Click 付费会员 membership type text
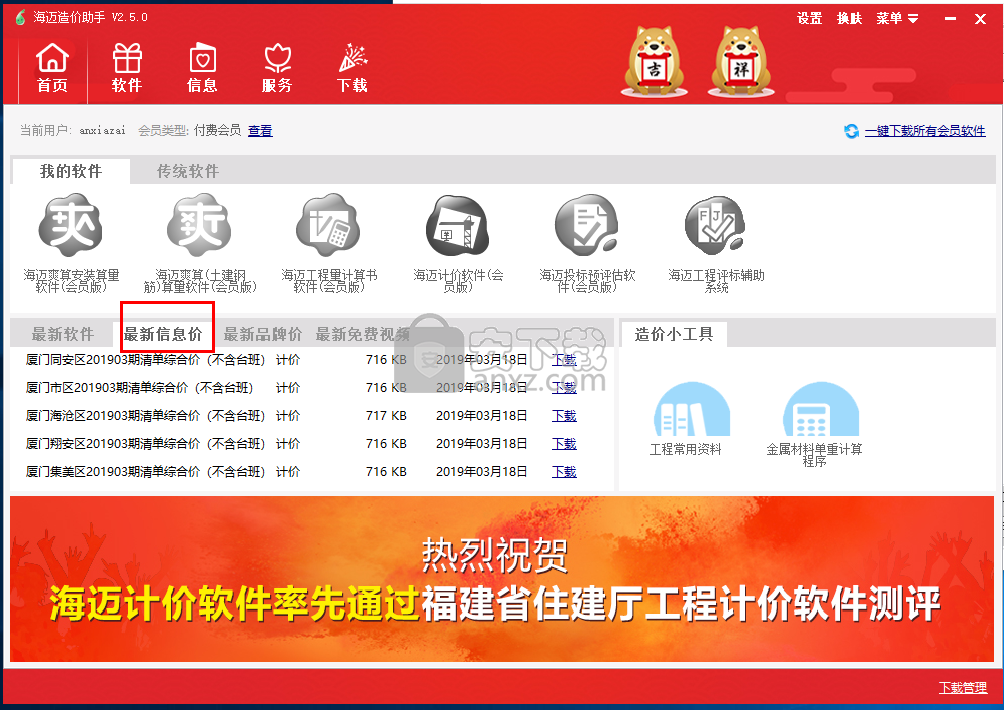This screenshot has height=710, width=1004. click(217, 131)
